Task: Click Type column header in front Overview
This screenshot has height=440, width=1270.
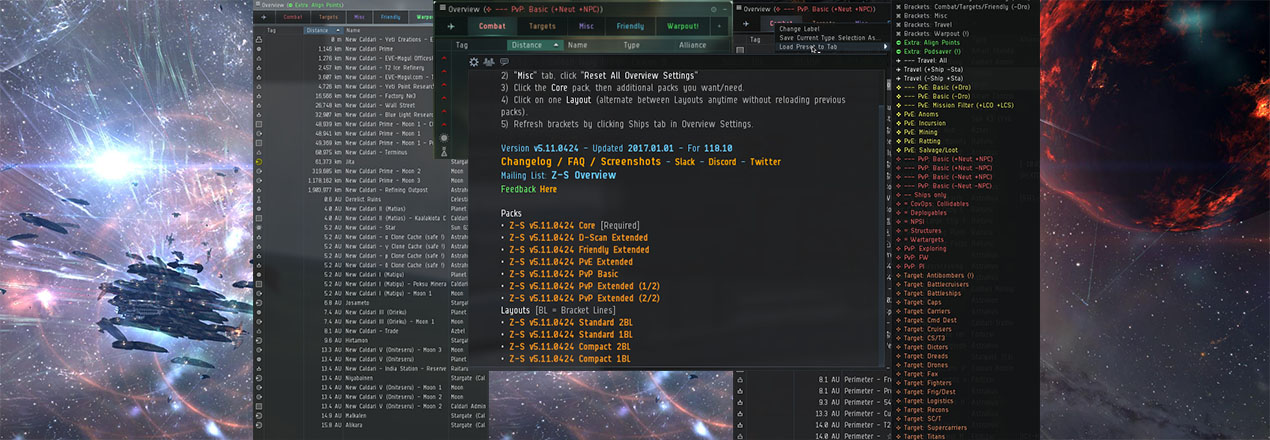Action: click(631, 45)
